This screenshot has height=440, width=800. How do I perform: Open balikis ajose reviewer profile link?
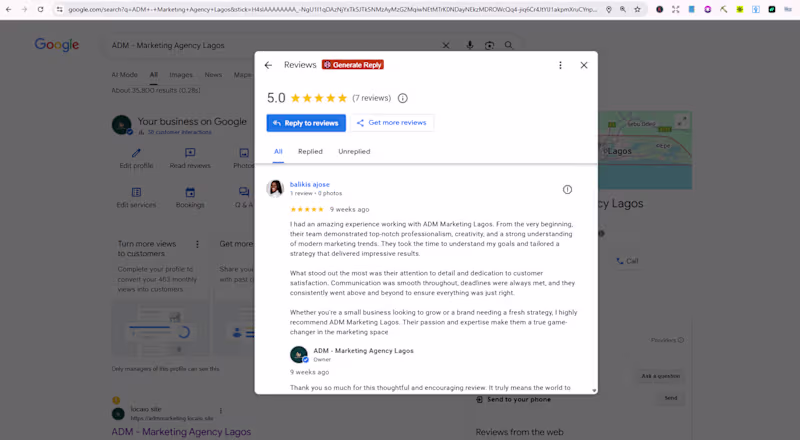[310, 184]
